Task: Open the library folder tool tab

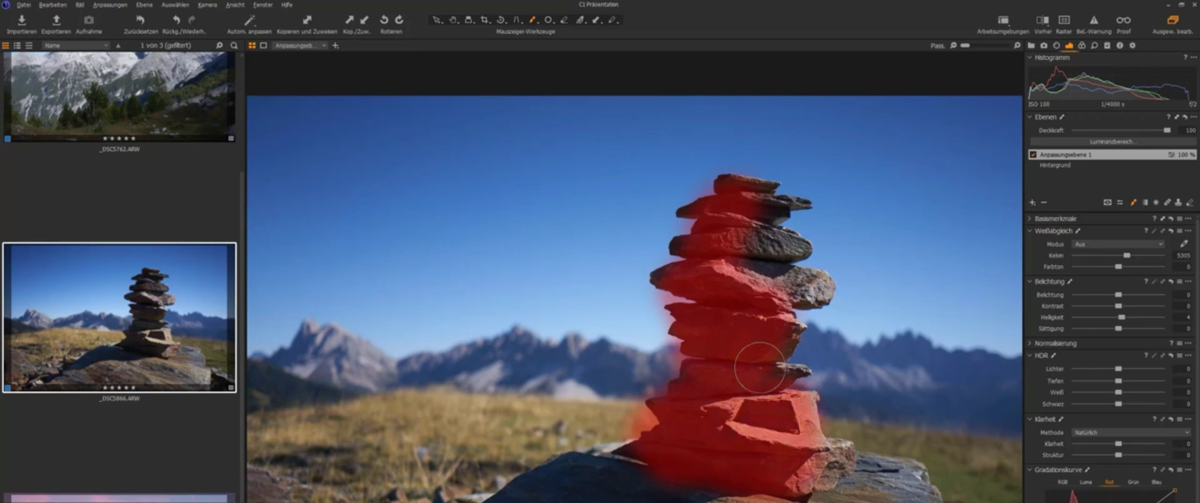Action: [1031, 45]
